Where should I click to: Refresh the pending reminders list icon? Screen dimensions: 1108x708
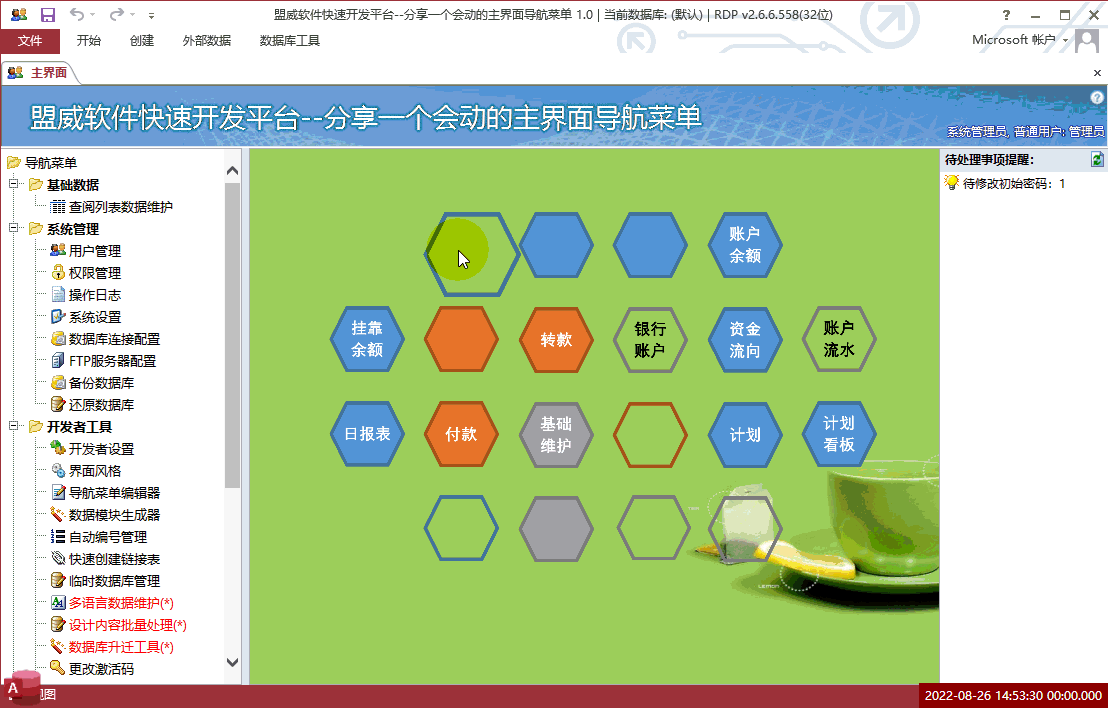pos(1097,160)
